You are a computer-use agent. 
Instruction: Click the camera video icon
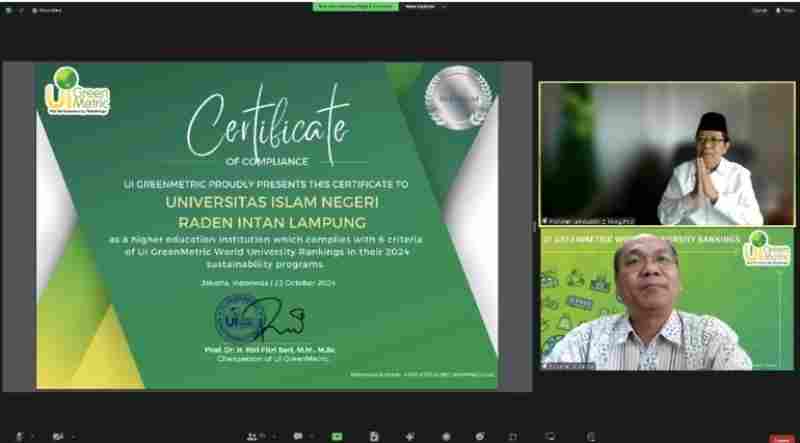click(57, 436)
